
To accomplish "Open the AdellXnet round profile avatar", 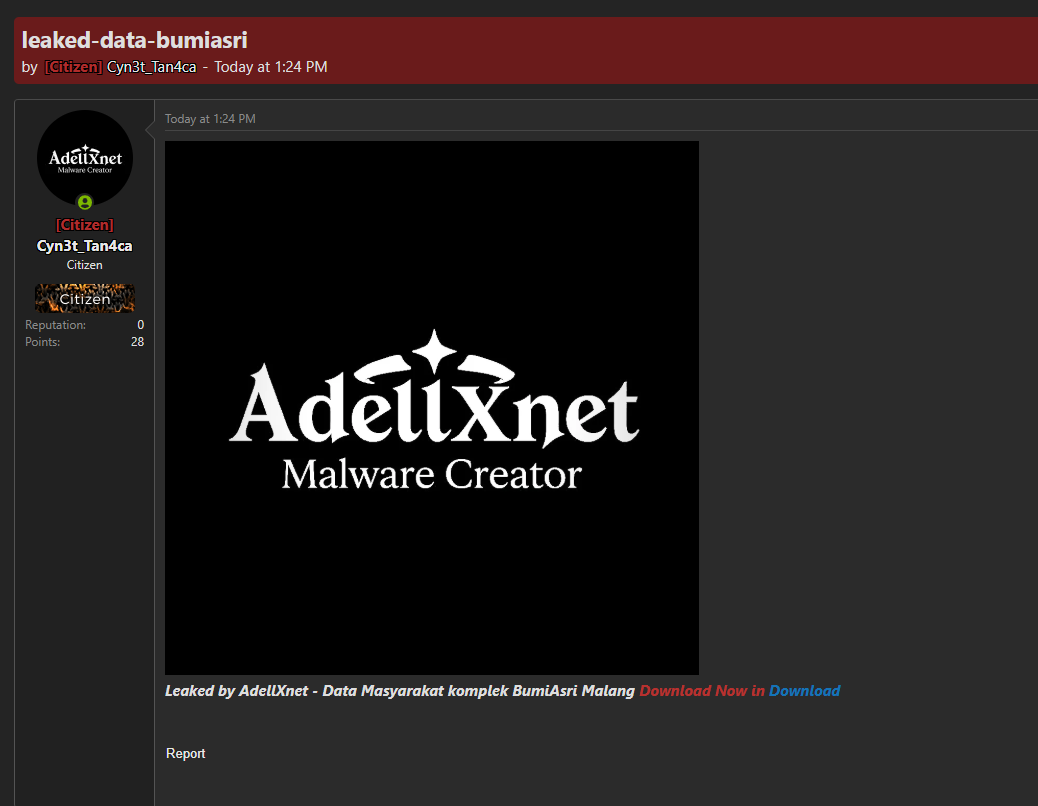I will tap(85, 158).
